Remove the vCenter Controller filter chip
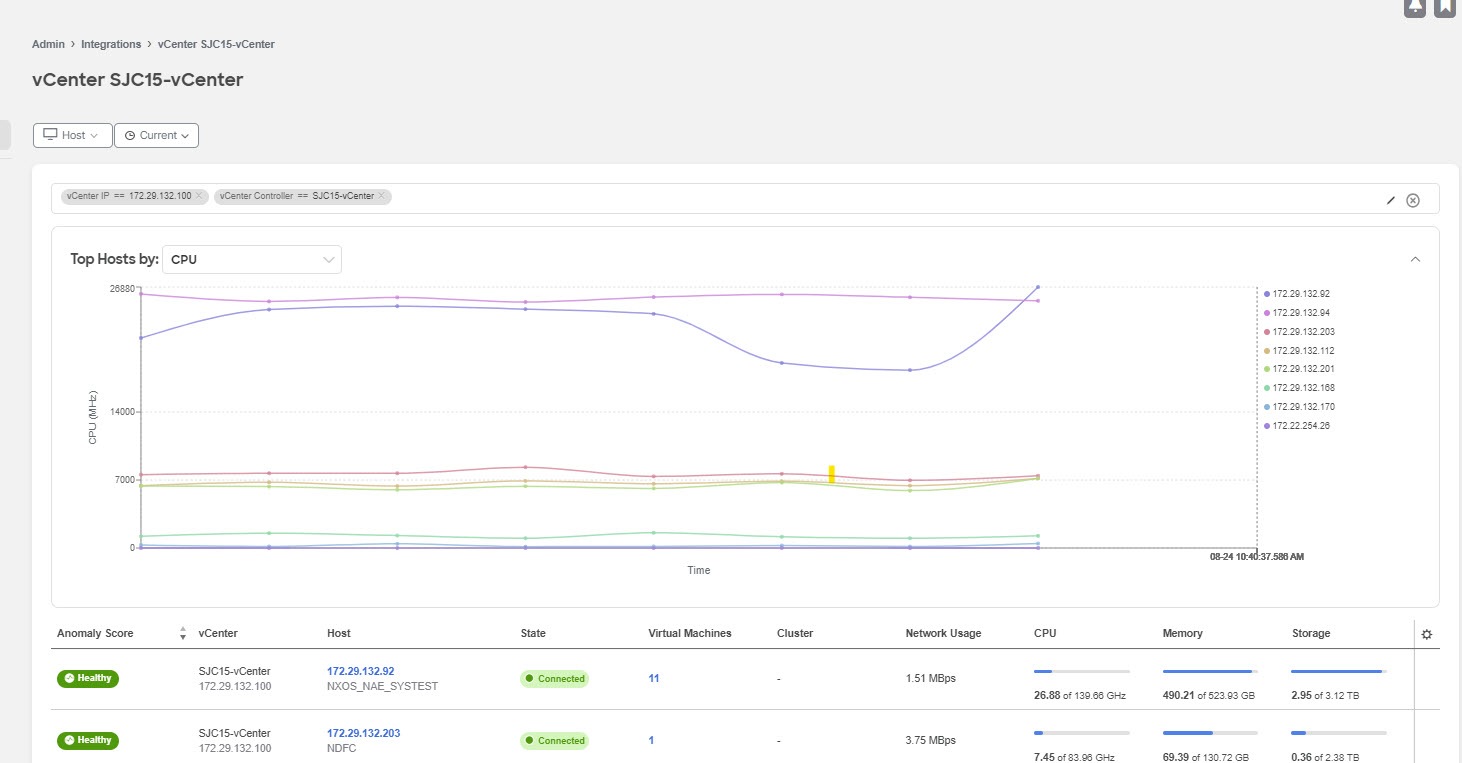The image size is (1462, 763). 380,196
